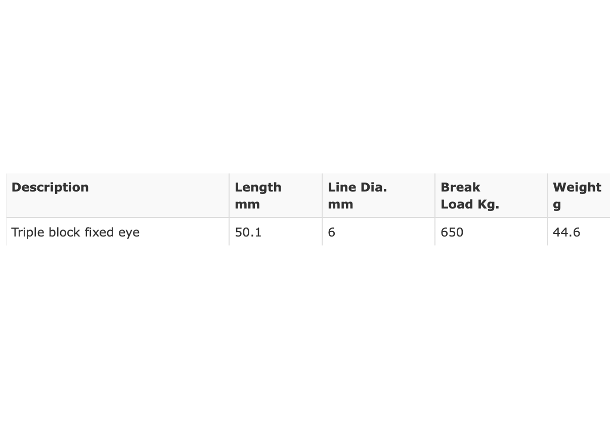Click the Load Kg. text in header
Image resolution: width=610 pixels, height=441 pixels.
coord(470,204)
